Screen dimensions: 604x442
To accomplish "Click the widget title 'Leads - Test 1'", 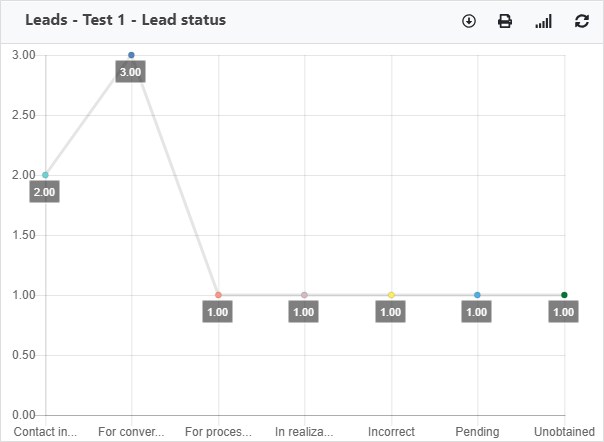I will point(75,20).
